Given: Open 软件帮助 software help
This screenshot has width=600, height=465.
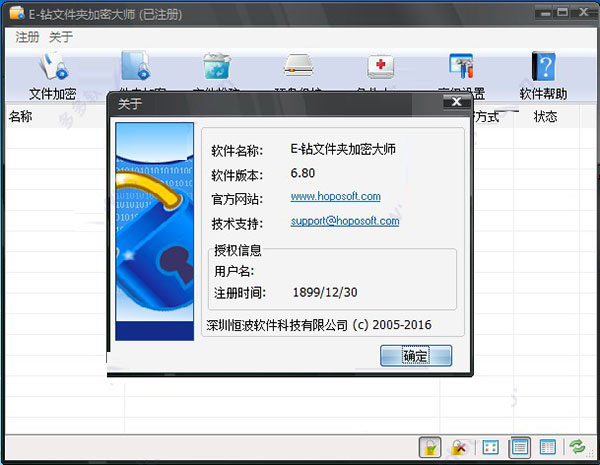Looking at the screenshot, I should [543, 77].
